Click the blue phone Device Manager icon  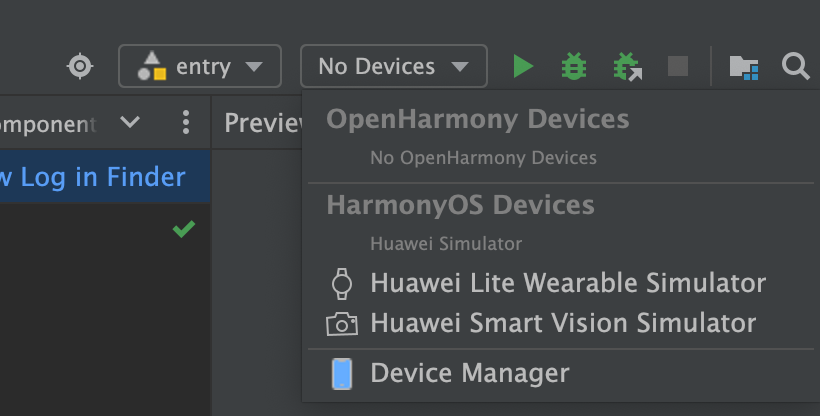tap(342, 374)
